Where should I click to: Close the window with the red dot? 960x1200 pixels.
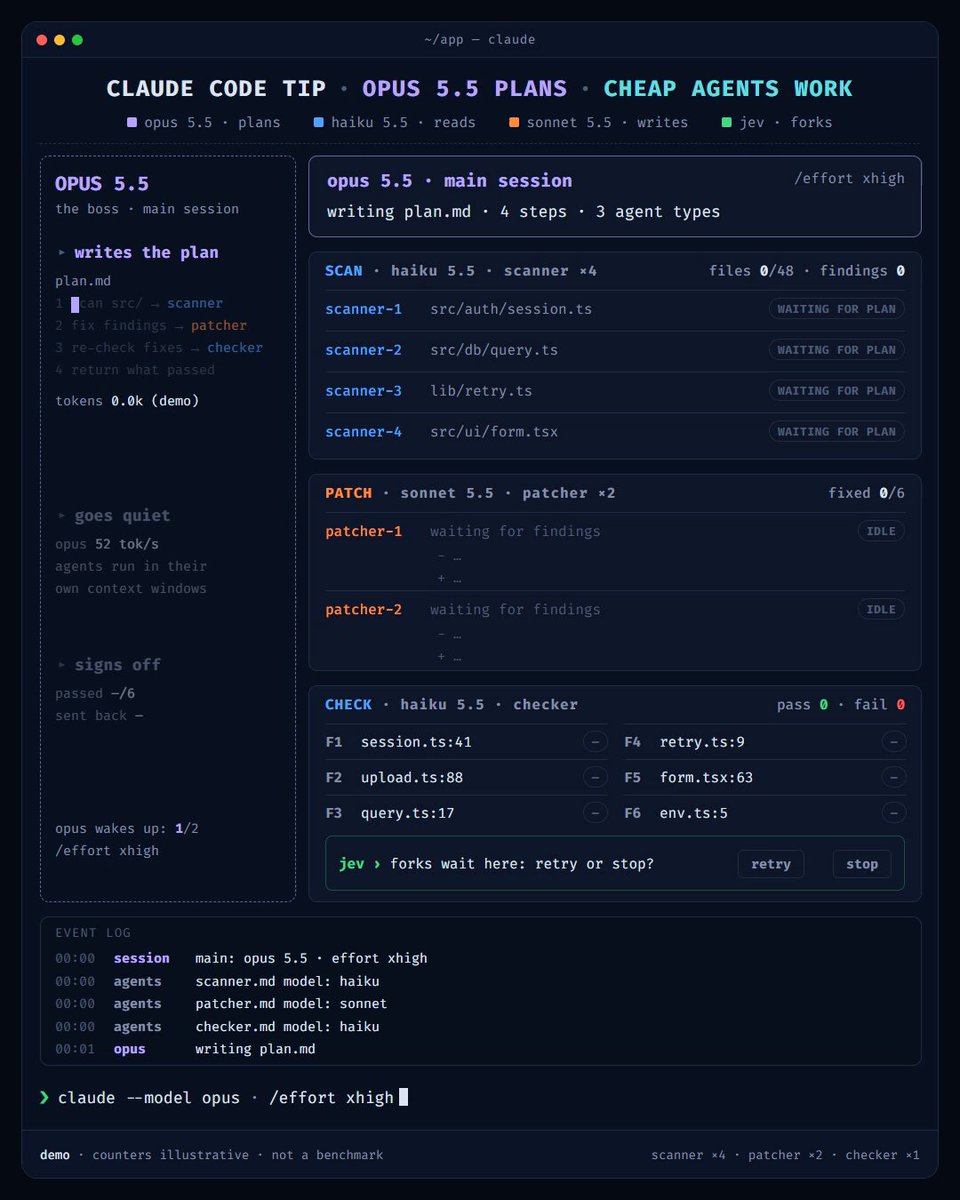pos(42,40)
